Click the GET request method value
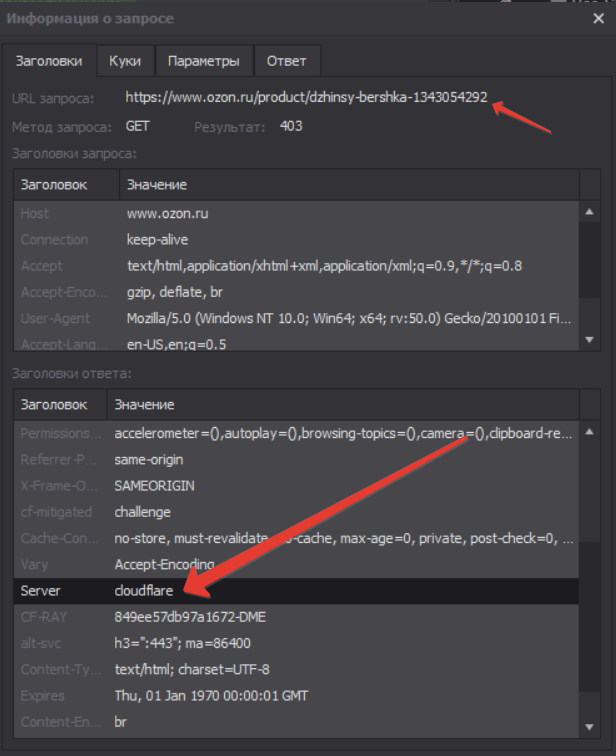 (138, 126)
